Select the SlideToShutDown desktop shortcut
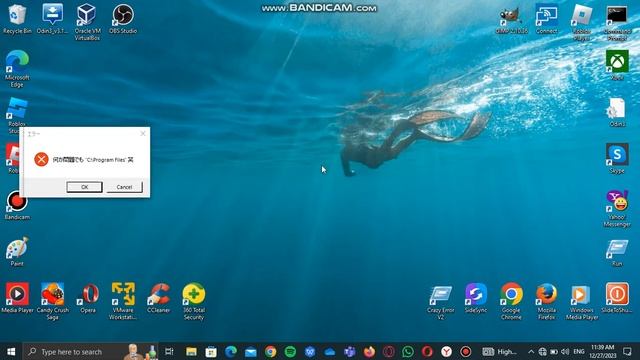Viewport: 640px width, 360px height. click(617, 298)
